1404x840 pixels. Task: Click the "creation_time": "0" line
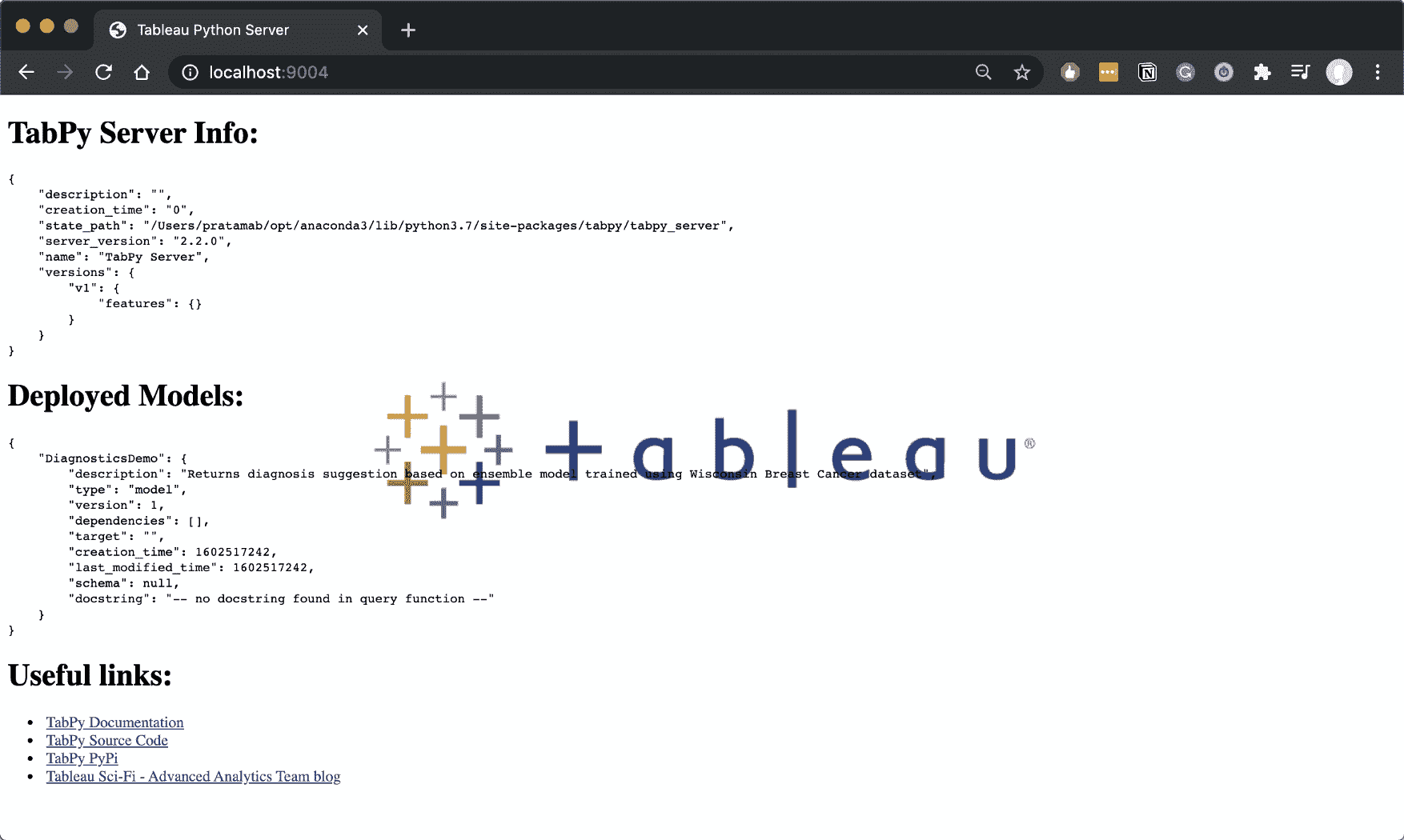coord(117,210)
